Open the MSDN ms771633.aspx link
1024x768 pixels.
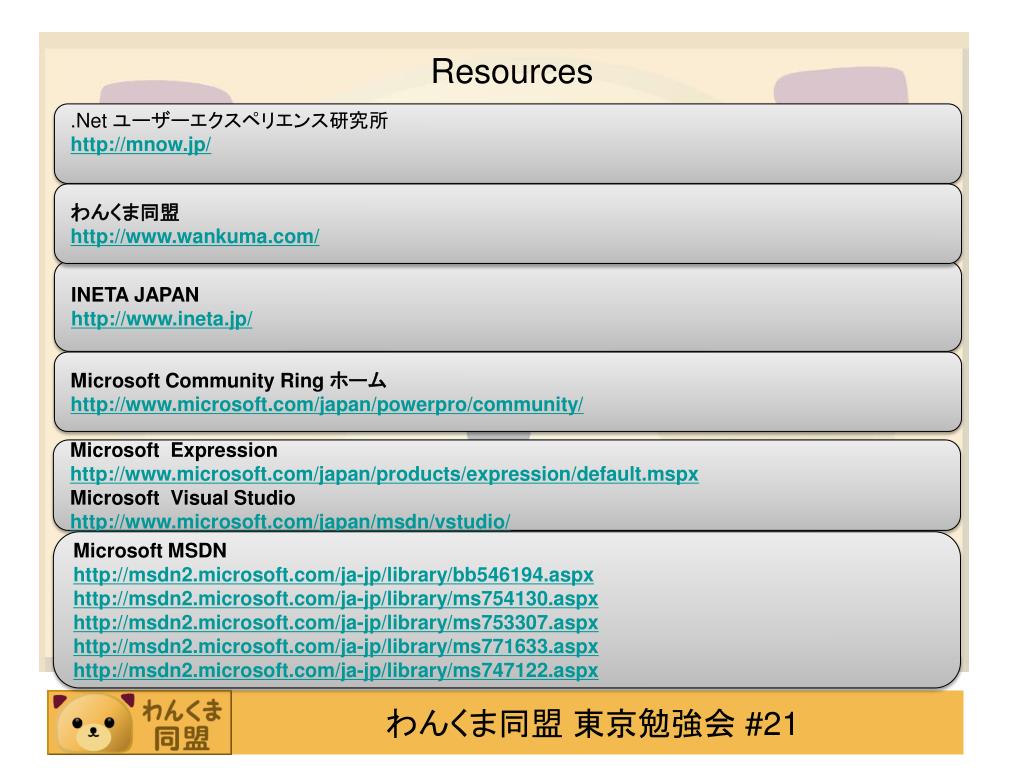point(336,646)
